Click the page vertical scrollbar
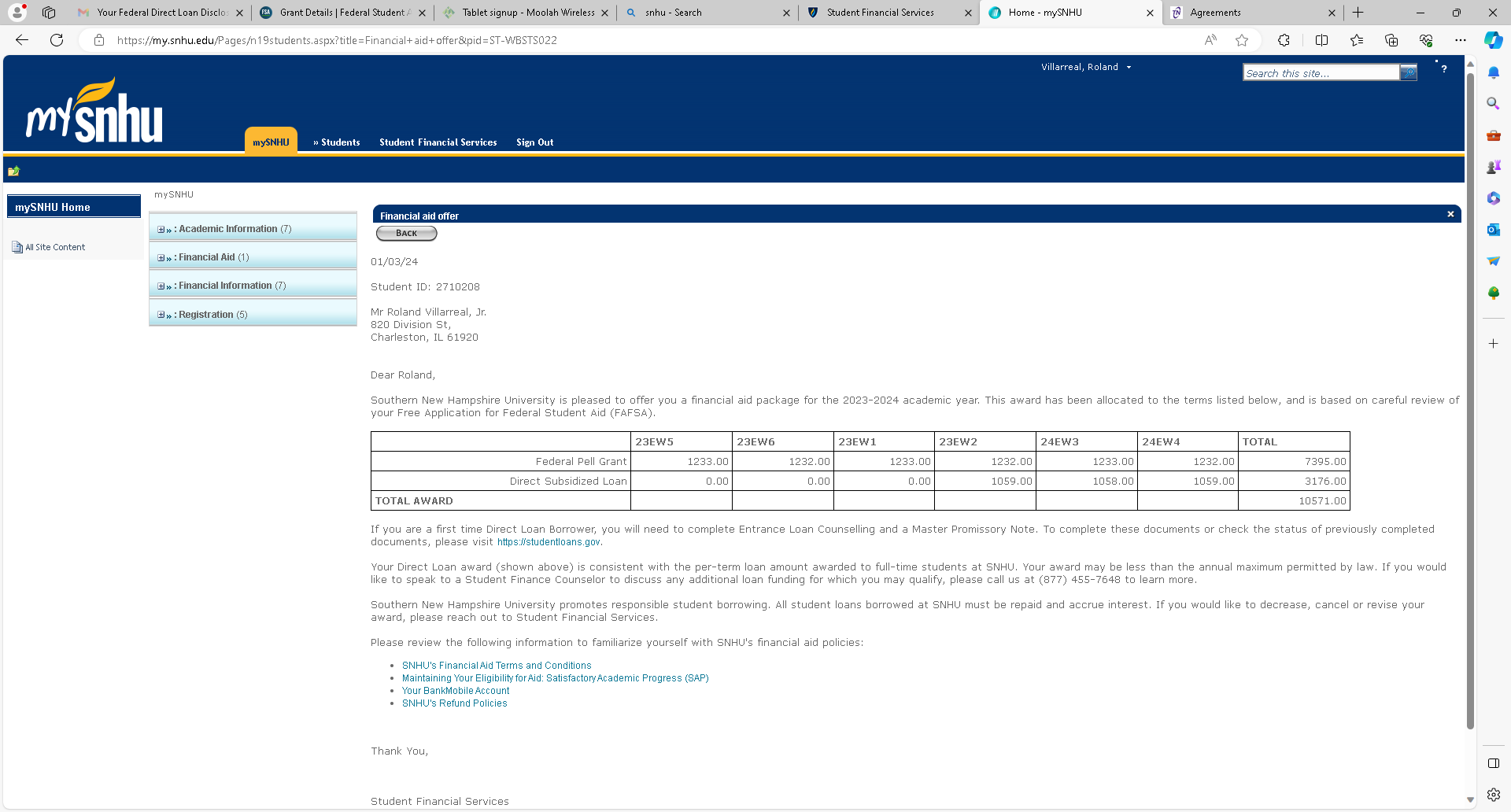Viewport: 1511px width, 812px height. tap(1470, 401)
